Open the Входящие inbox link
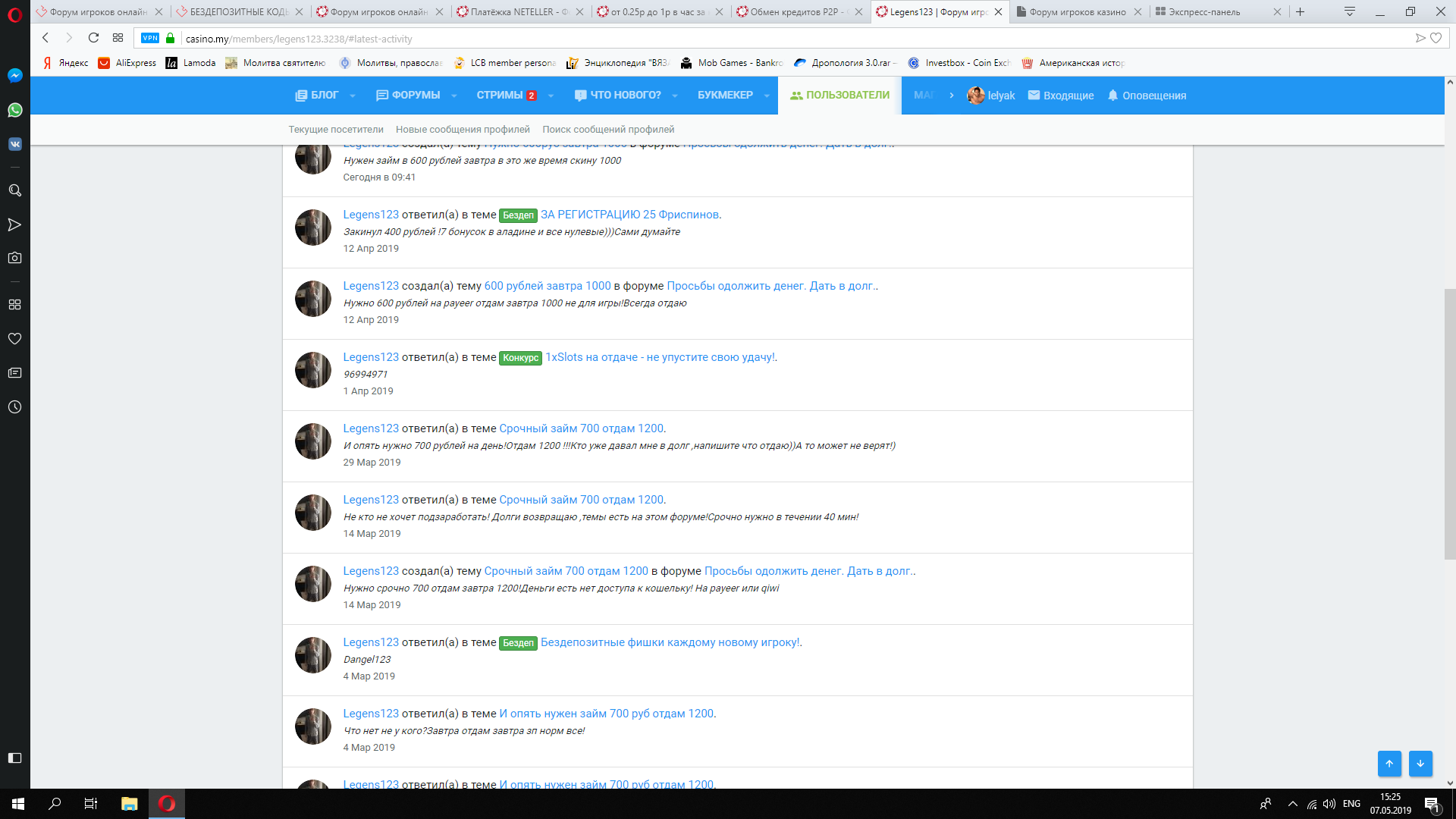Image resolution: width=1456 pixels, height=819 pixels. click(x=1060, y=96)
